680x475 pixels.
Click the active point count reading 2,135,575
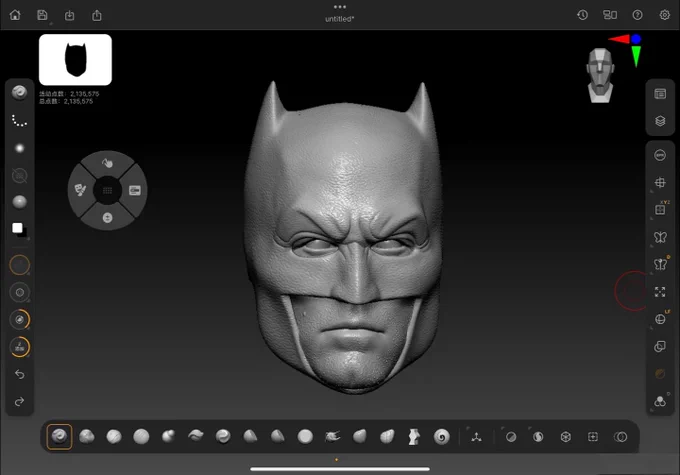pyautogui.click(x=69, y=94)
